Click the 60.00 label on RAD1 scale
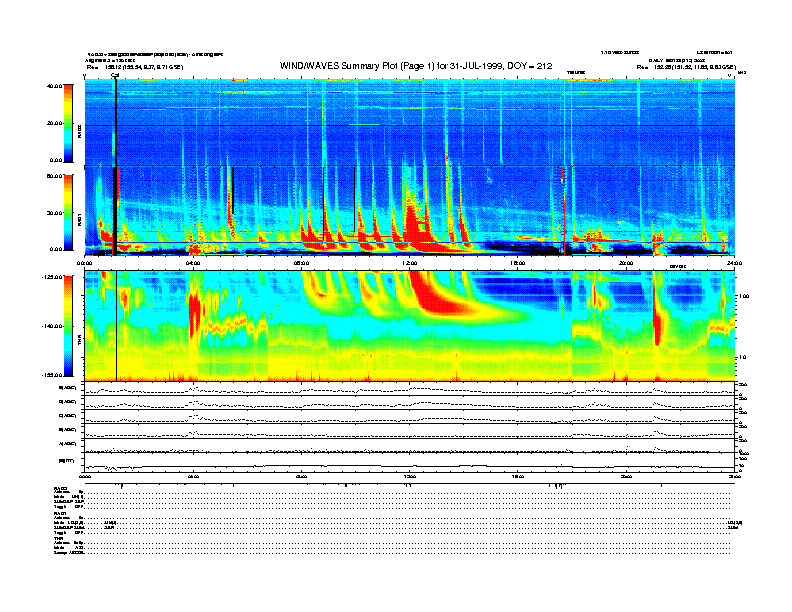 click(x=54, y=176)
